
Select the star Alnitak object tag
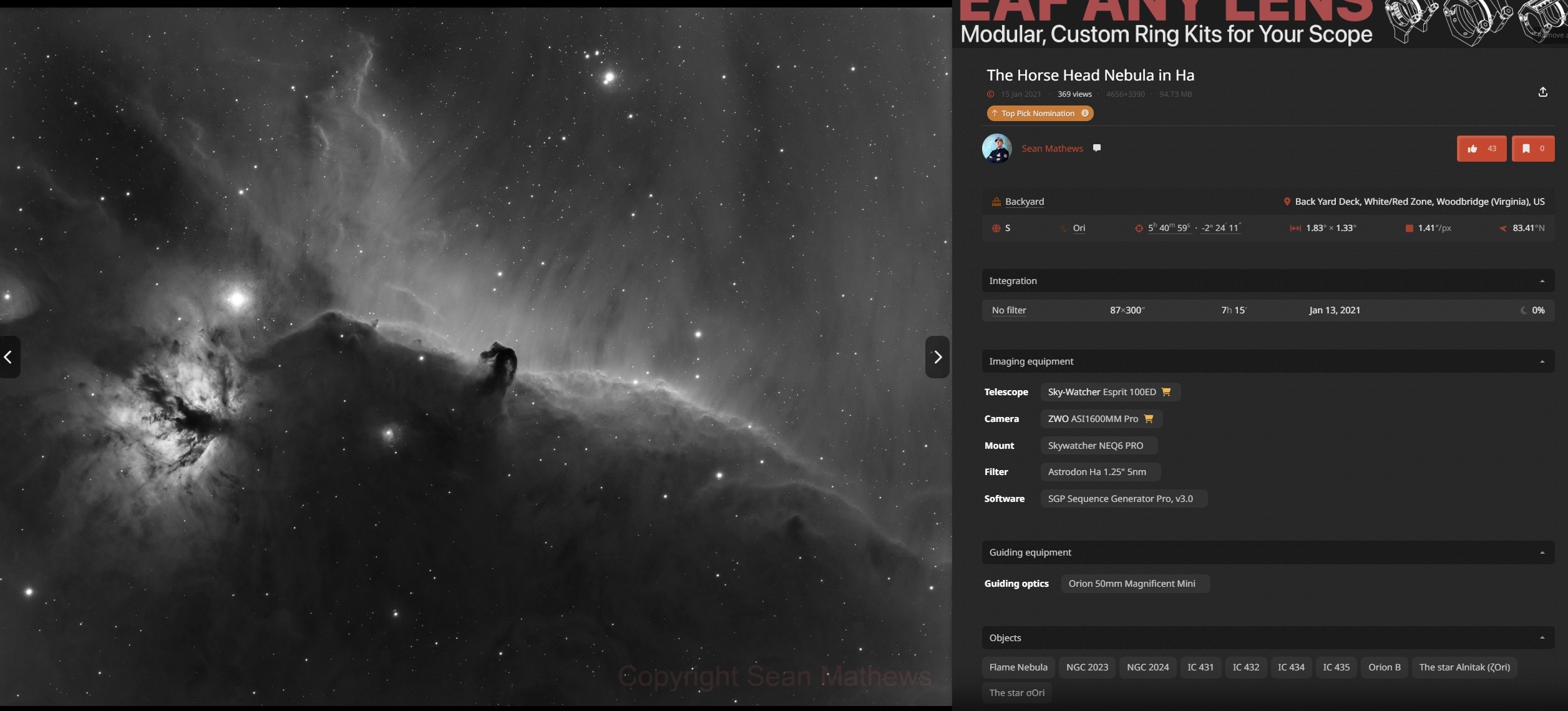1464,667
